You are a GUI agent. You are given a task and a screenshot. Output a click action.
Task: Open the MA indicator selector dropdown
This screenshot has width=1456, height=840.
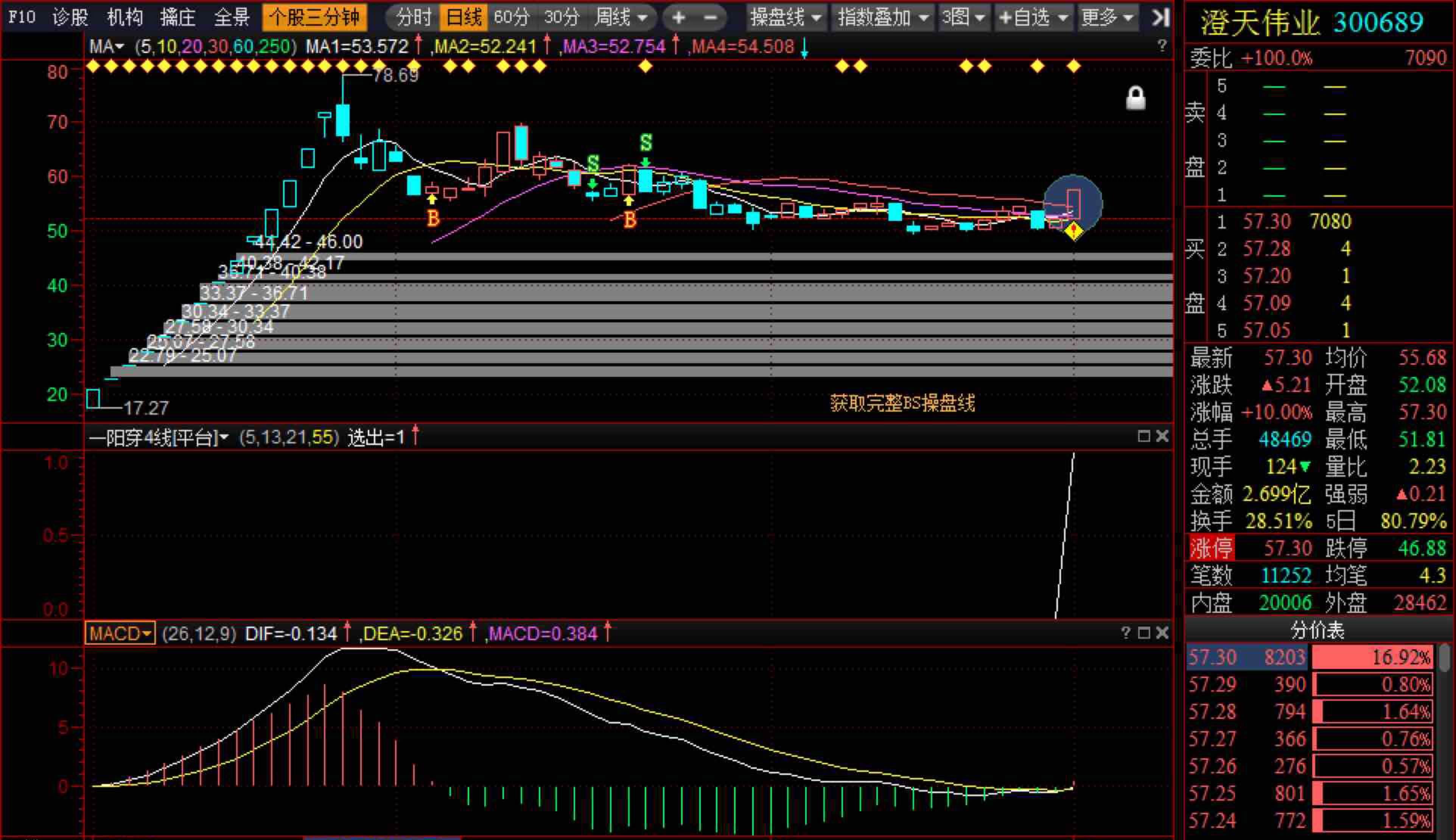tap(107, 46)
